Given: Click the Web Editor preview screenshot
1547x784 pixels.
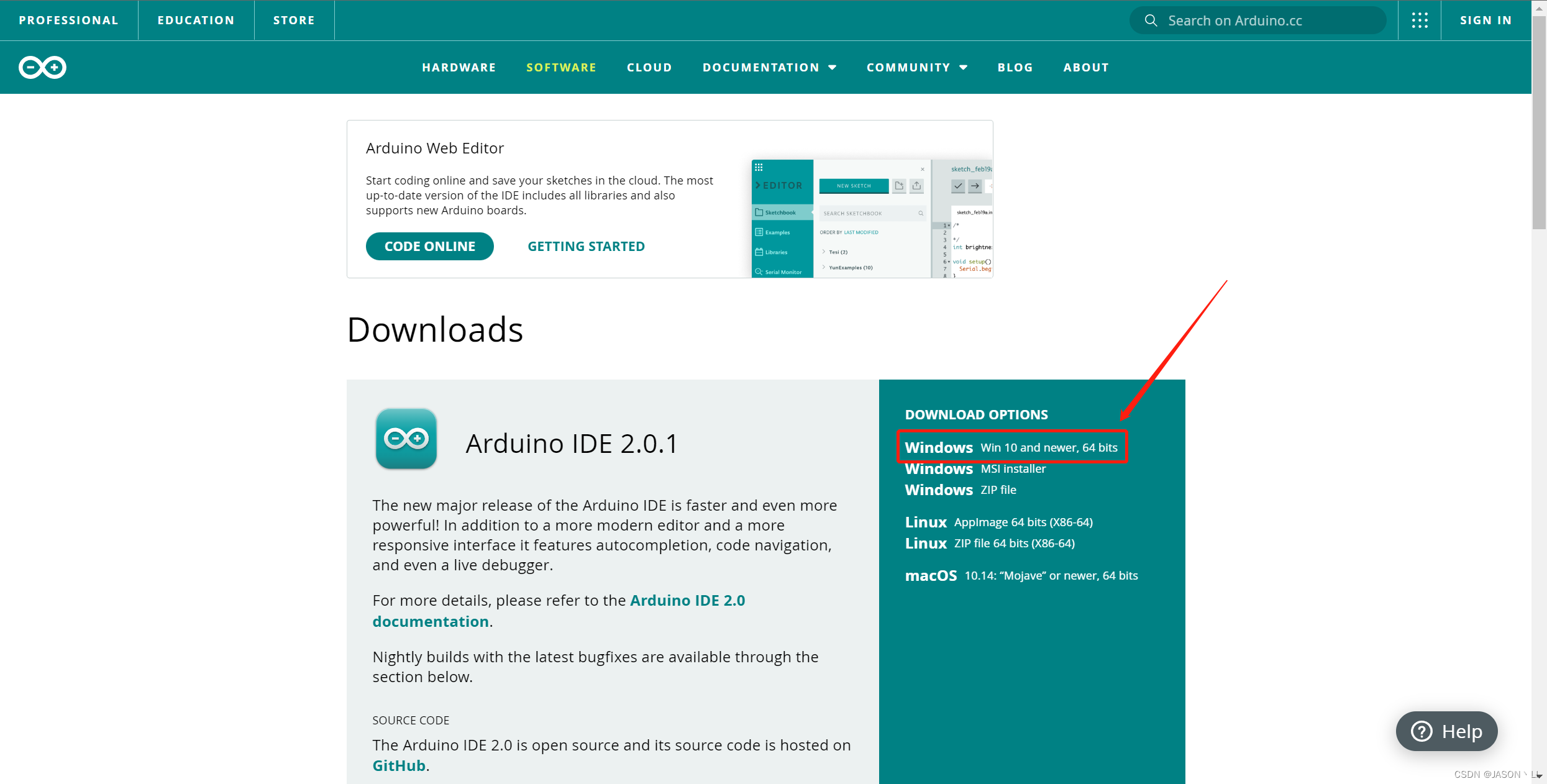Looking at the screenshot, I should [871, 219].
